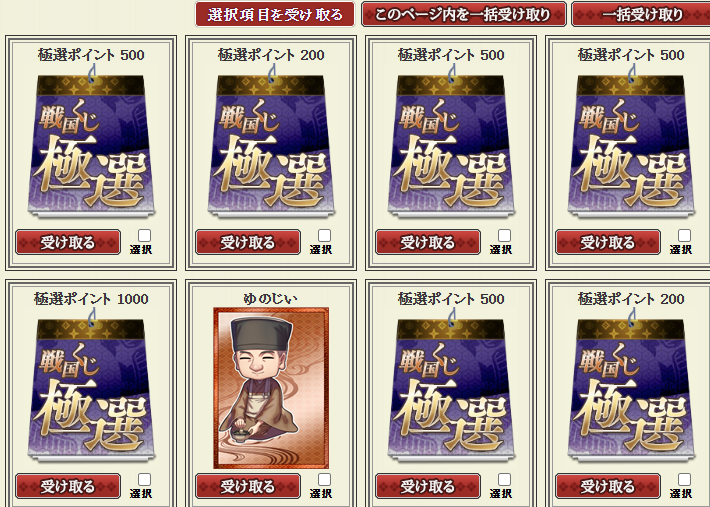Click the 一括受け取り button
The height and width of the screenshot is (507, 710).
pos(641,14)
